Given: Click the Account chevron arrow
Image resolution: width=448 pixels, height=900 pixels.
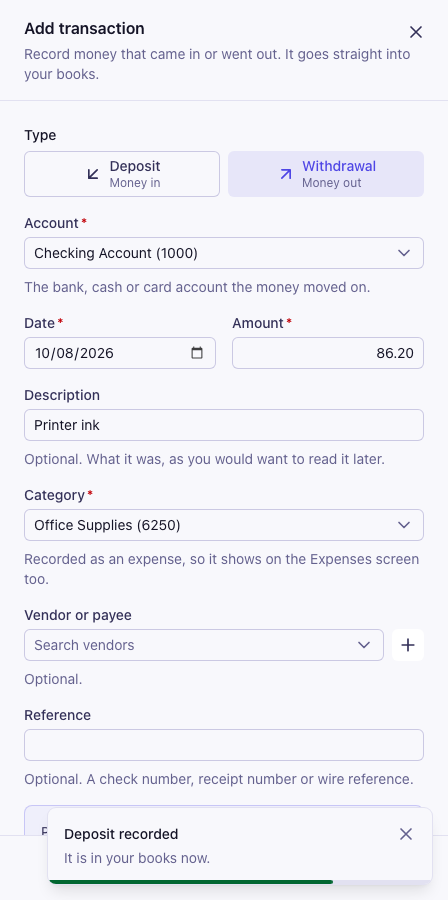Looking at the screenshot, I should tap(404, 253).
